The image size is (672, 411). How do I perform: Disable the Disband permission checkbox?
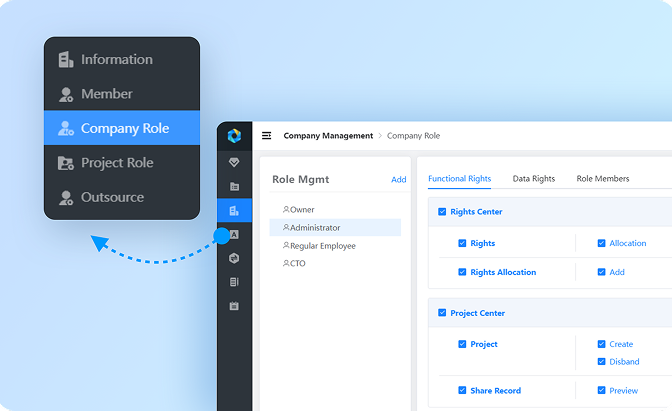pyautogui.click(x=601, y=362)
